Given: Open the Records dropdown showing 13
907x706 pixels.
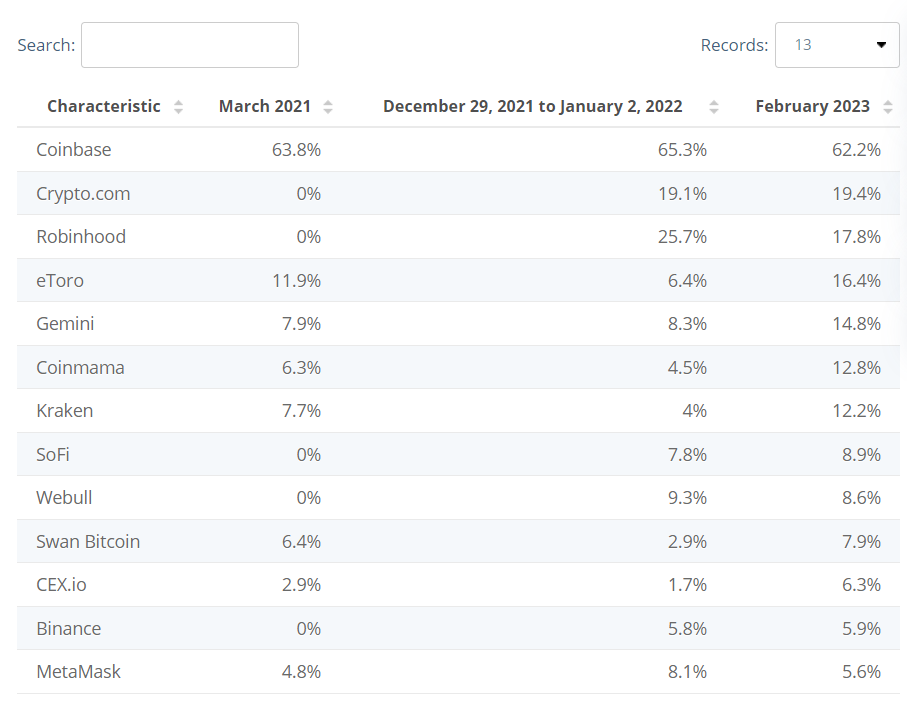Looking at the screenshot, I should [x=836, y=45].
